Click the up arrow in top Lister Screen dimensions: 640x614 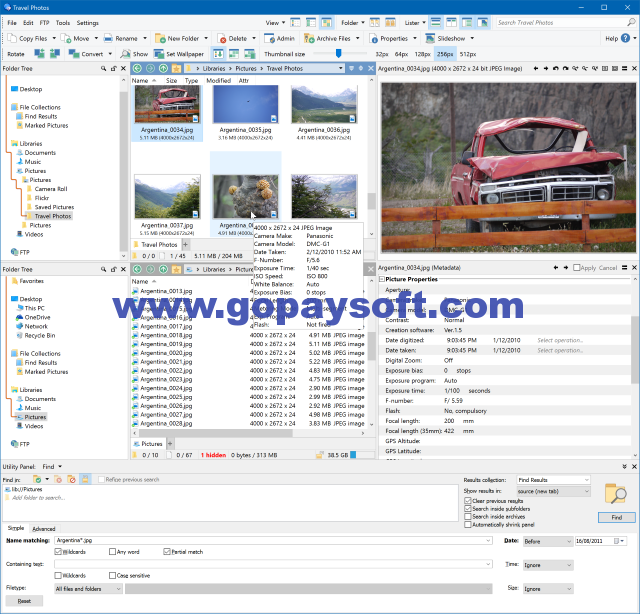pyautogui.click(x=163, y=69)
